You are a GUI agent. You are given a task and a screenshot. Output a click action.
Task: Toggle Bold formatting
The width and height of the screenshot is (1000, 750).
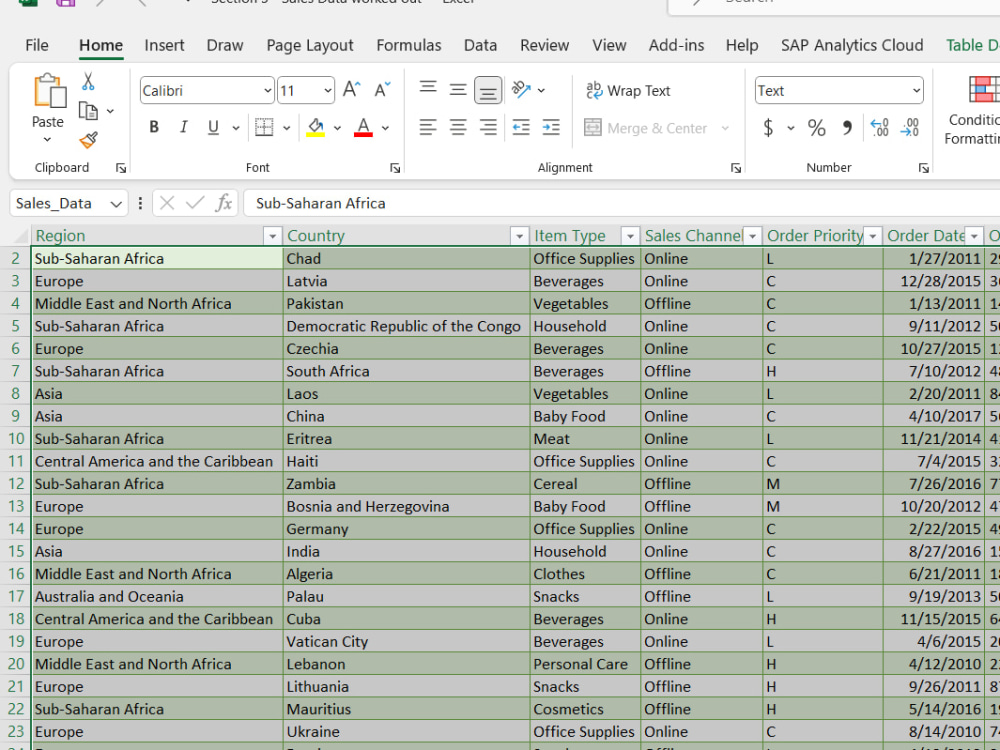154,128
